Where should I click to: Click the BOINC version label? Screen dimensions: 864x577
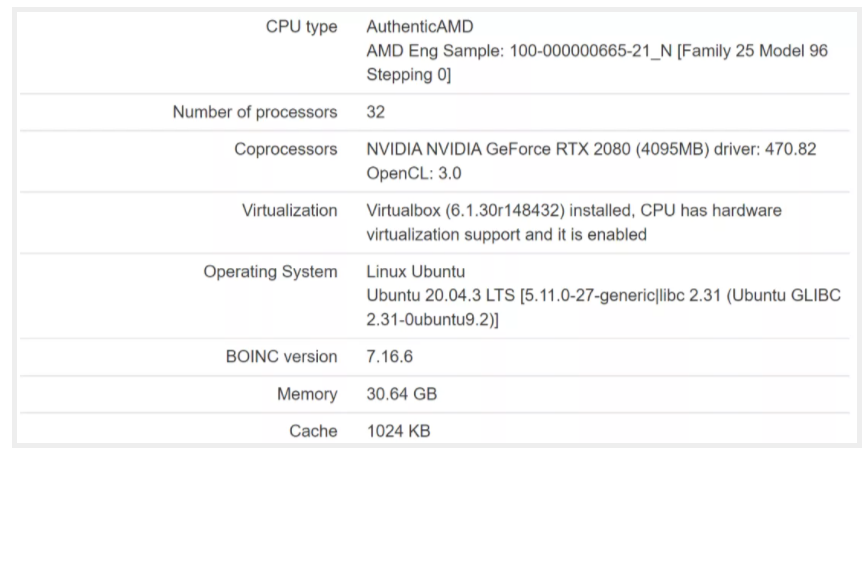282,357
